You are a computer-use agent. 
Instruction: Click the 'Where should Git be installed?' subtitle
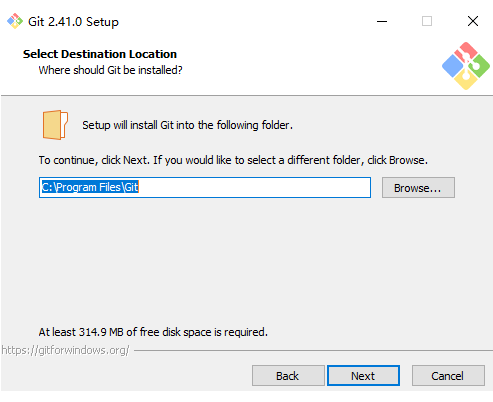[110, 70]
